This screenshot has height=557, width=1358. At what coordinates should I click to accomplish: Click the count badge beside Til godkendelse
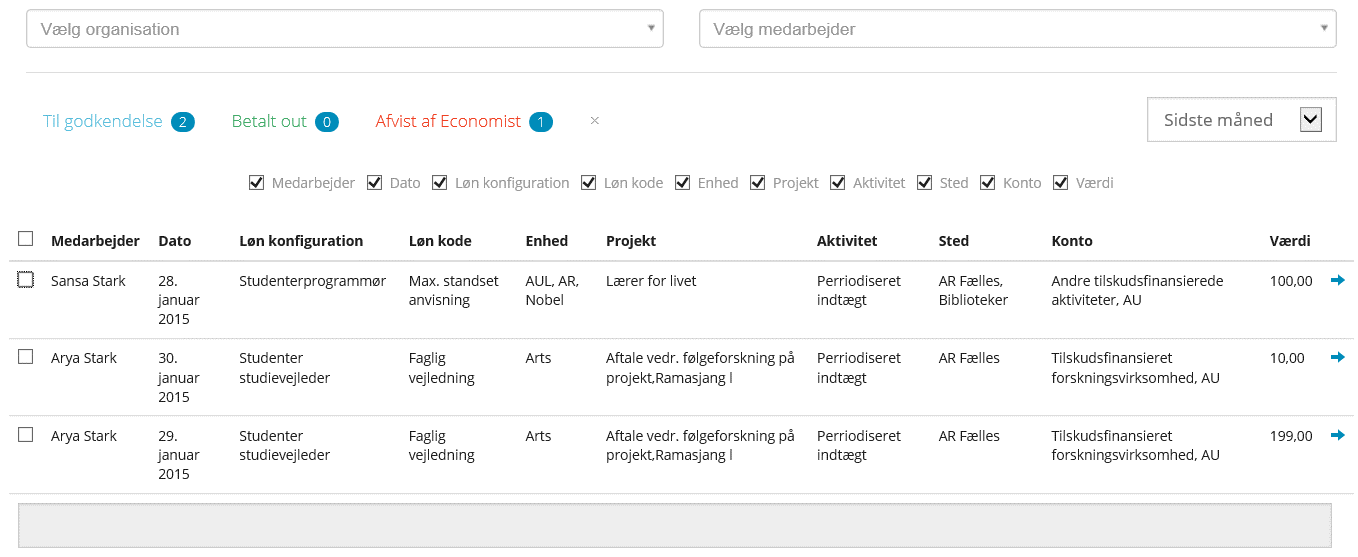182,122
